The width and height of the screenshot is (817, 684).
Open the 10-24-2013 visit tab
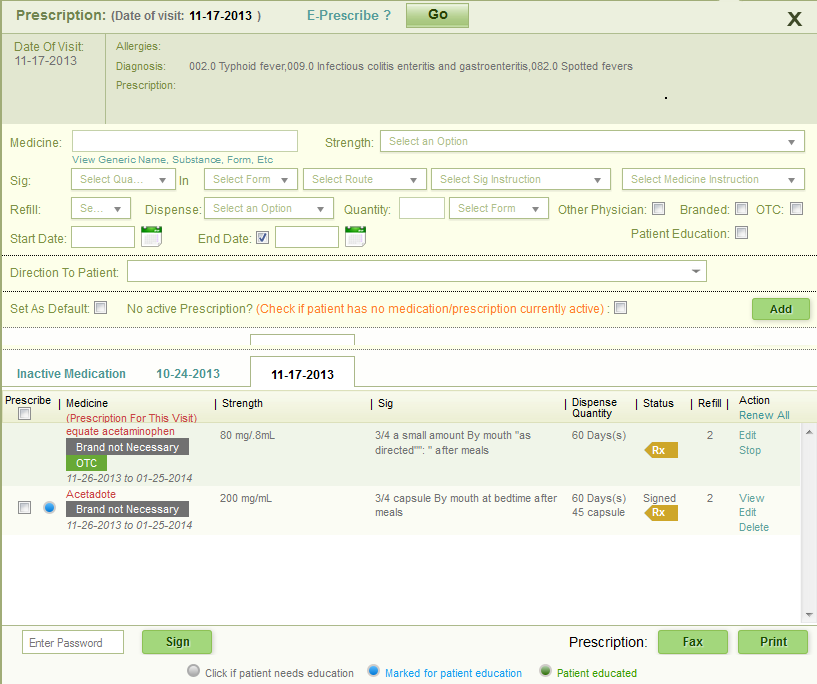pos(188,374)
